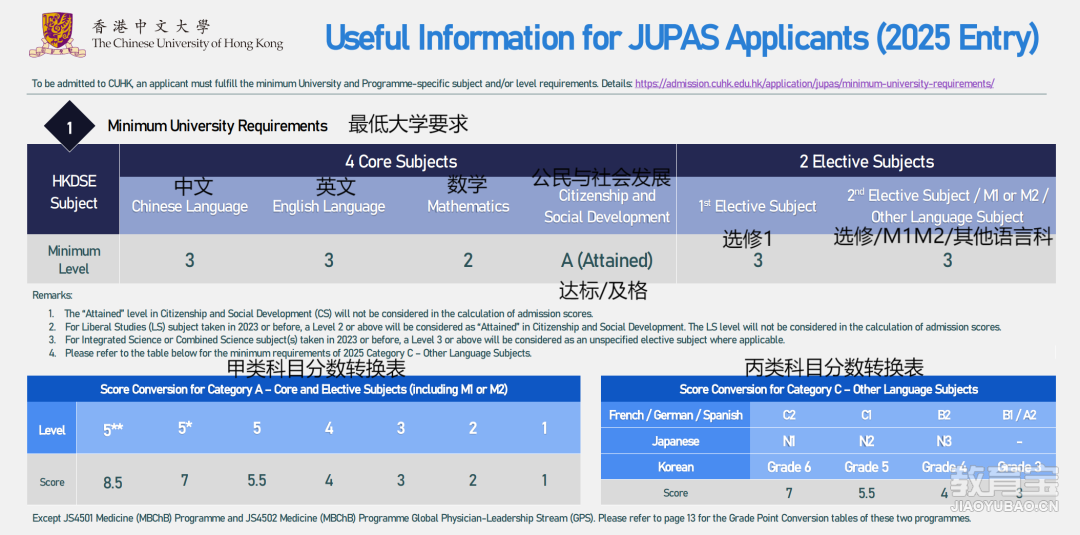Image resolution: width=1080 pixels, height=535 pixels.
Task: Click 'Citizenship and Social Development' column header
Action: click(607, 207)
